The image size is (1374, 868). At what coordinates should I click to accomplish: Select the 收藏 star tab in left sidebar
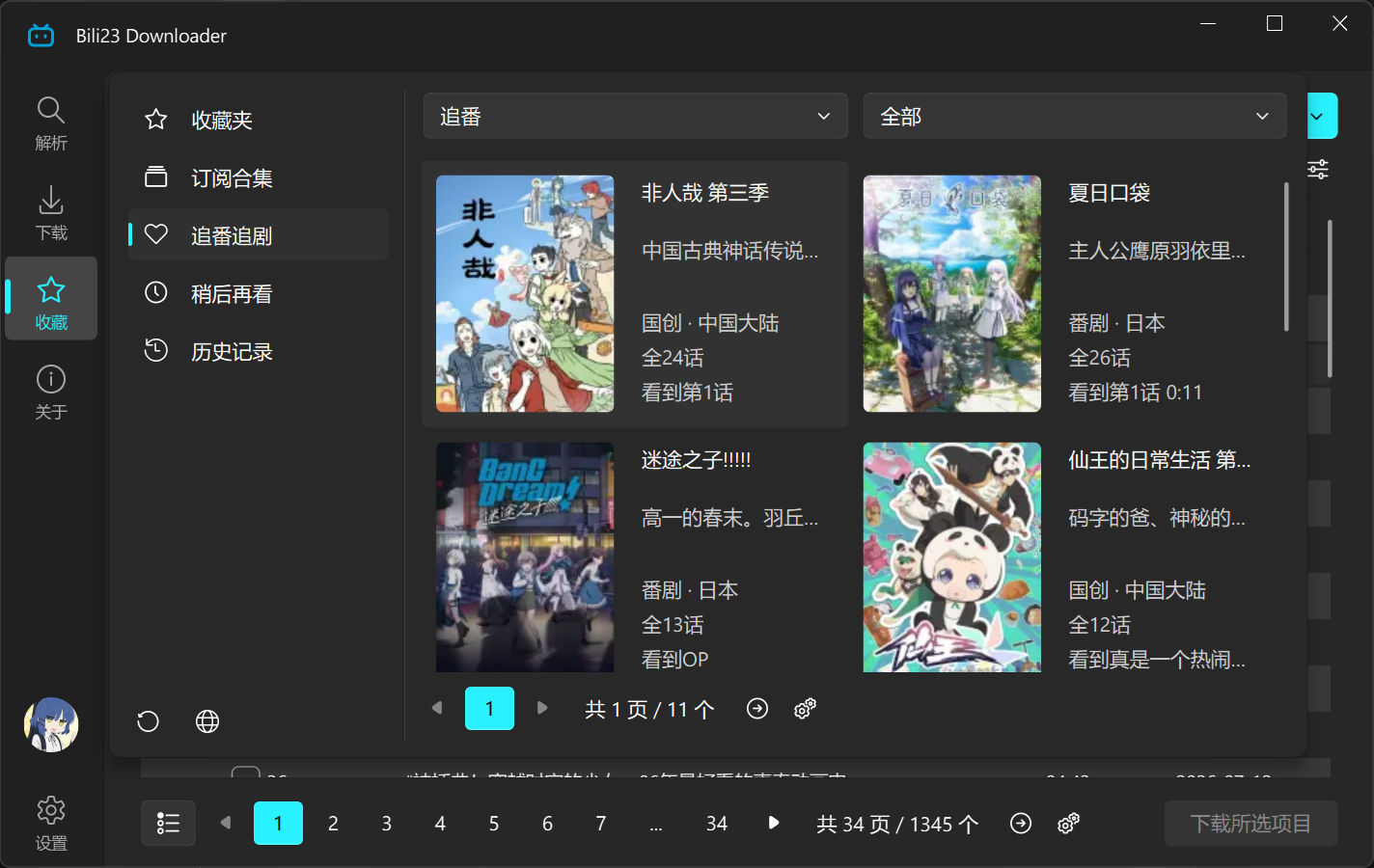click(51, 298)
